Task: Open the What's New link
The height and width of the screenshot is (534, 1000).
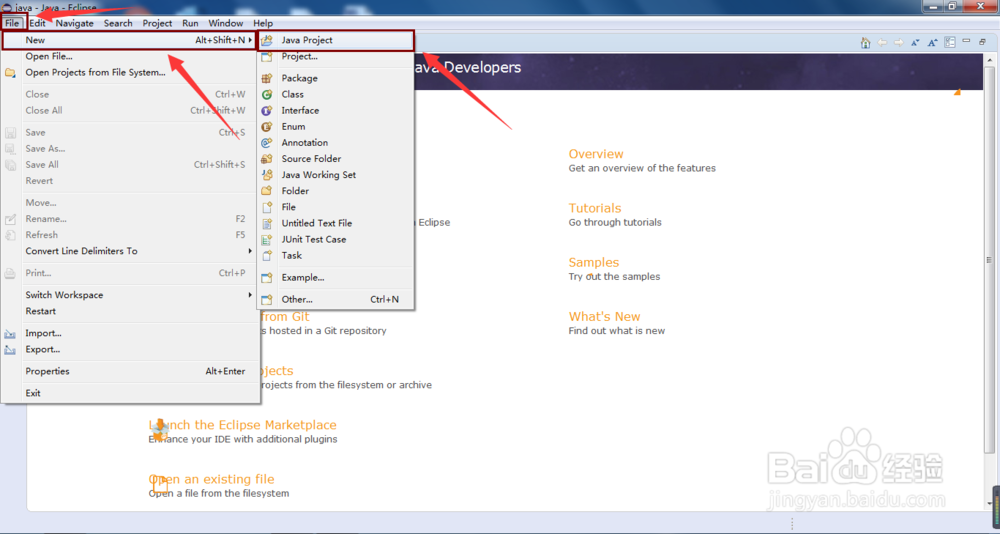Action: click(x=604, y=316)
